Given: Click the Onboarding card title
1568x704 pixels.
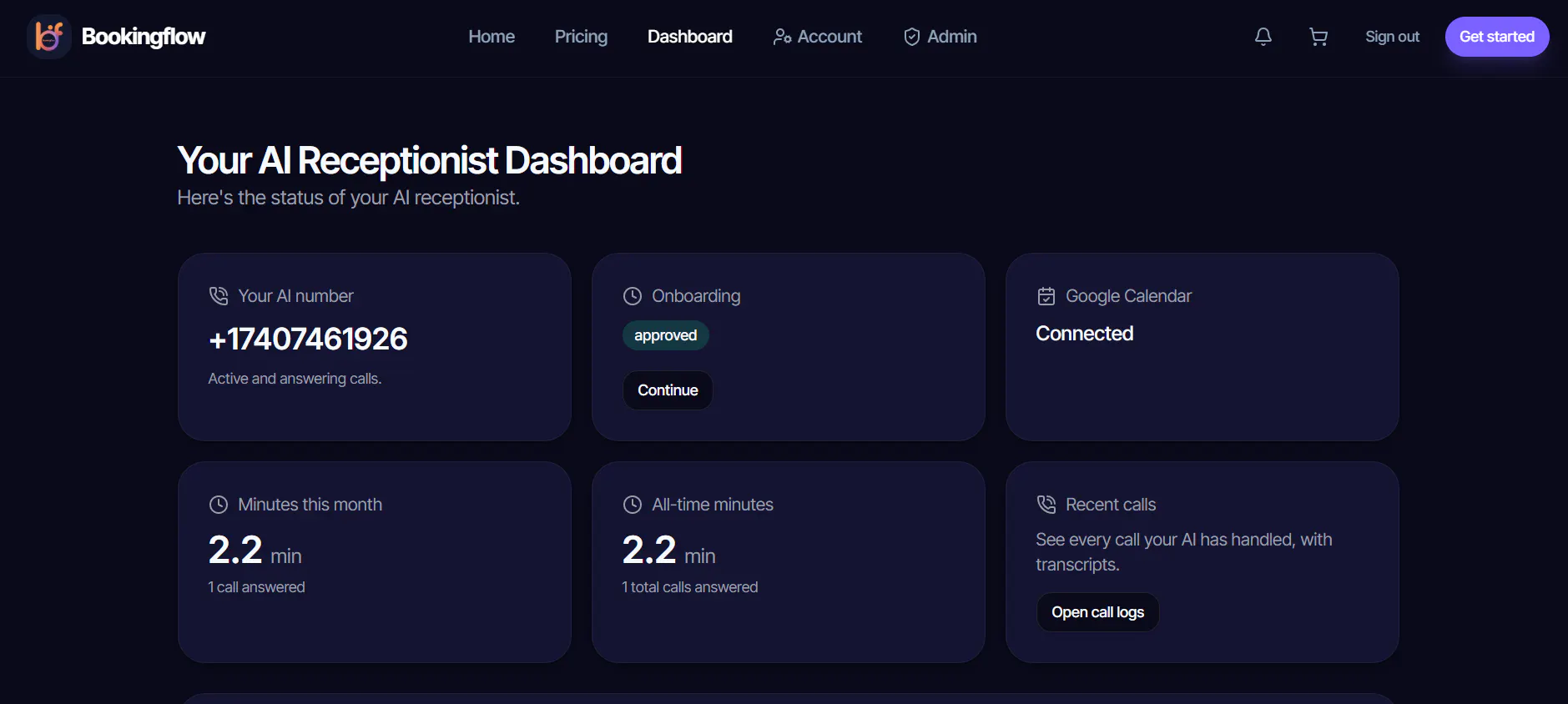Looking at the screenshot, I should pyautogui.click(x=696, y=296).
